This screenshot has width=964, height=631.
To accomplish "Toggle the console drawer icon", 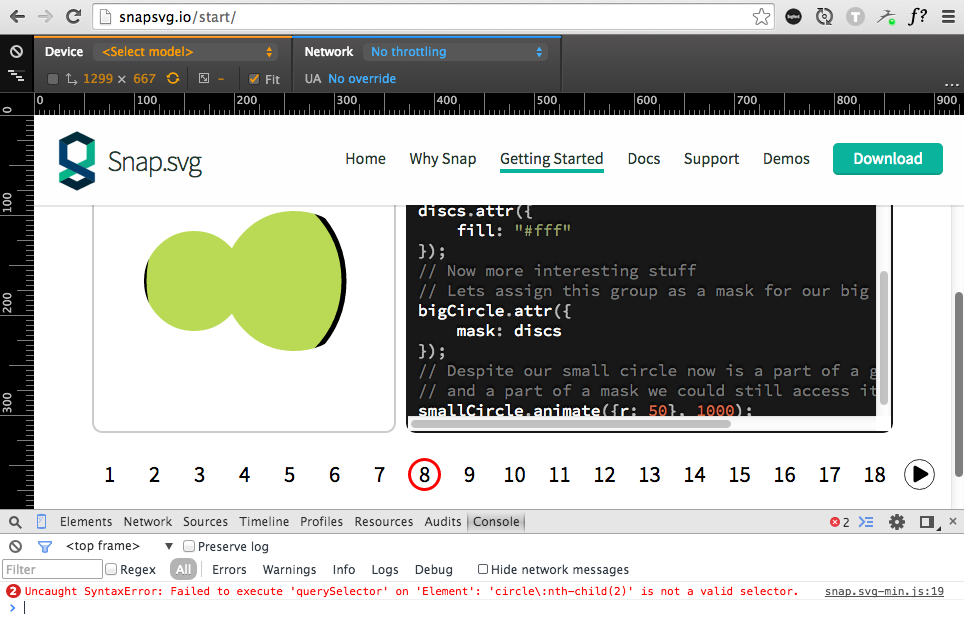I will [866, 522].
